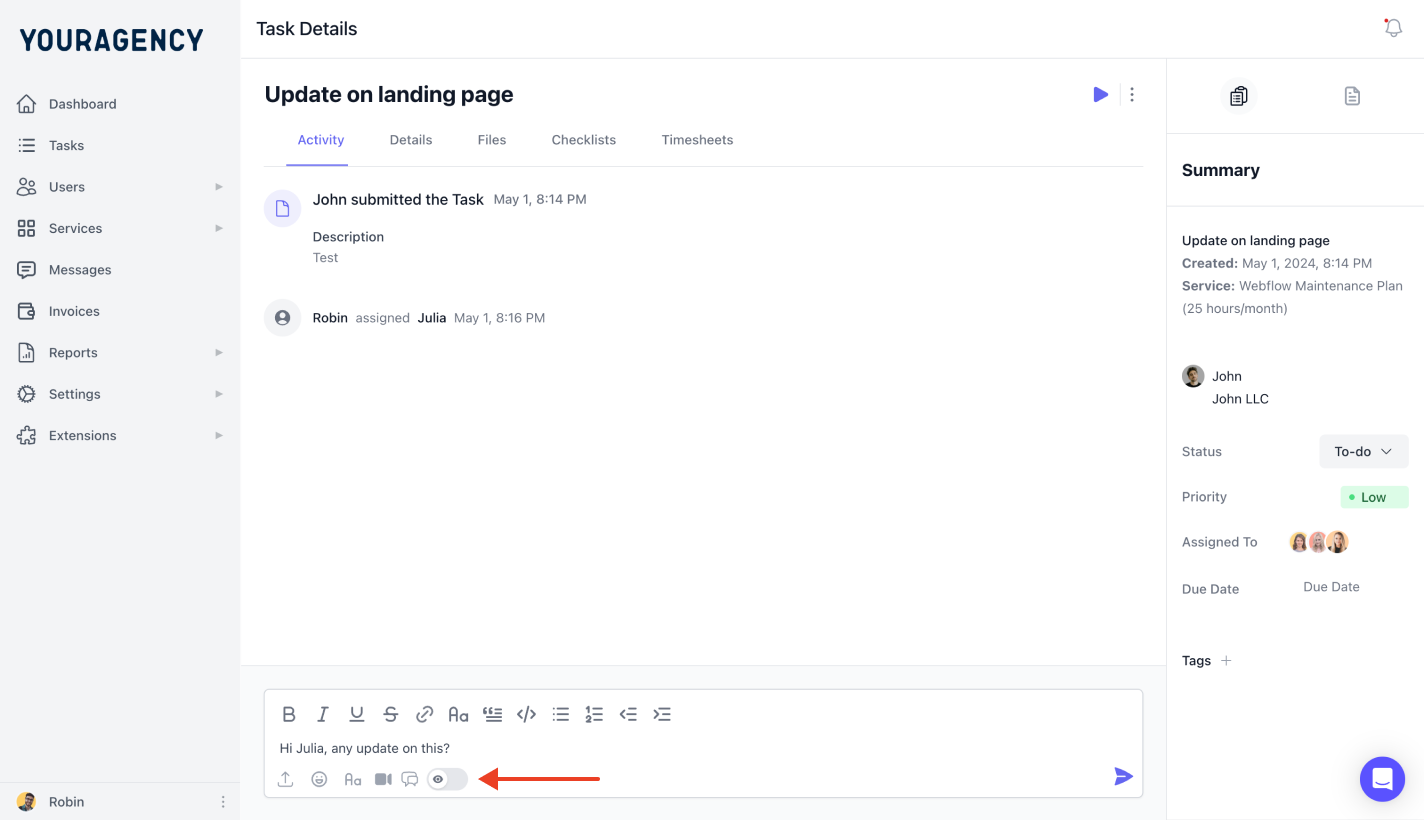Switch to the Activity tab
Viewport: 1424px width, 820px height.
[321, 140]
